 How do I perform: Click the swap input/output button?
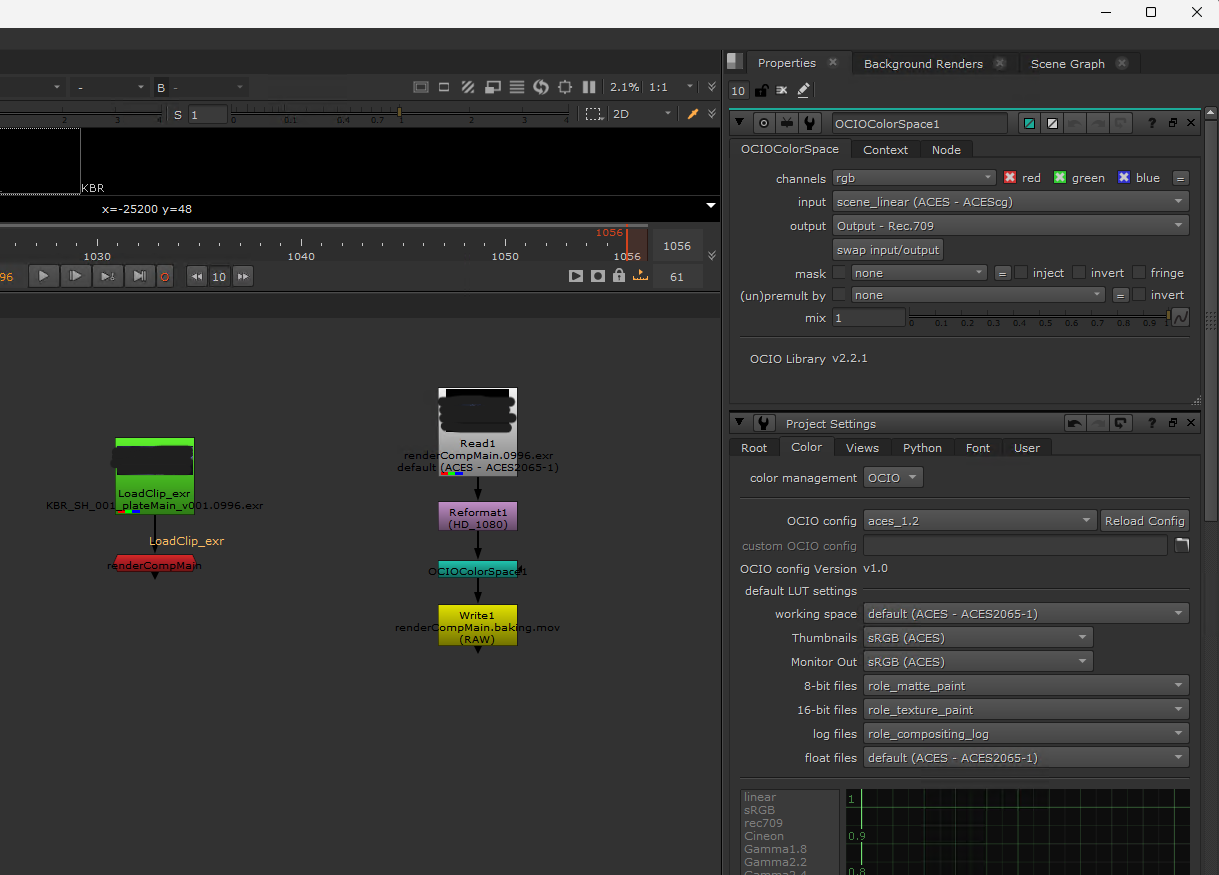(x=888, y=249)
